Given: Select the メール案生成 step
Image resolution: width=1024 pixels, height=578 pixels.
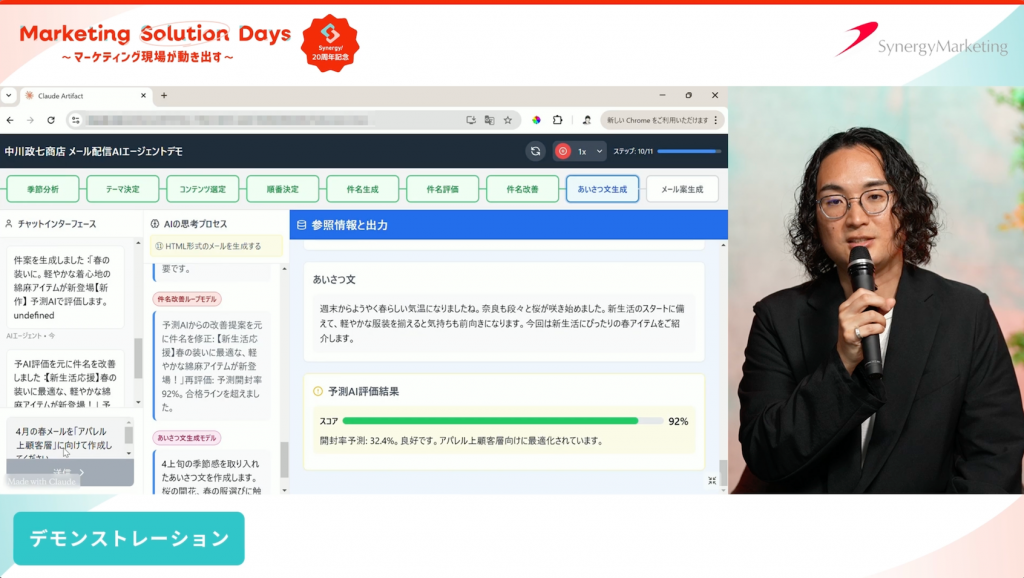Looking at the screenshot, I should pos(682,189).
